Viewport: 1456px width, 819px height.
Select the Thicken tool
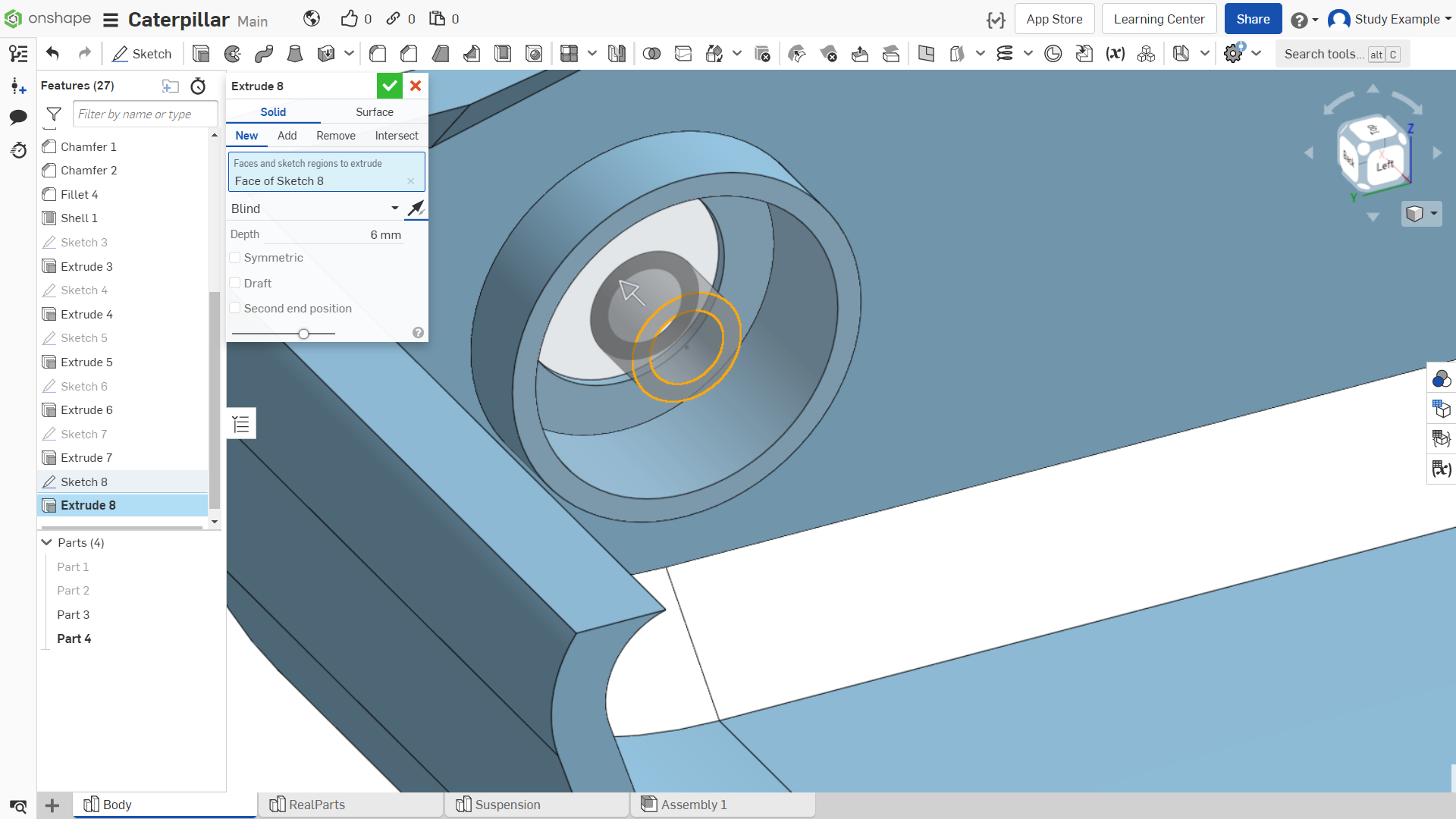(326, 53)
